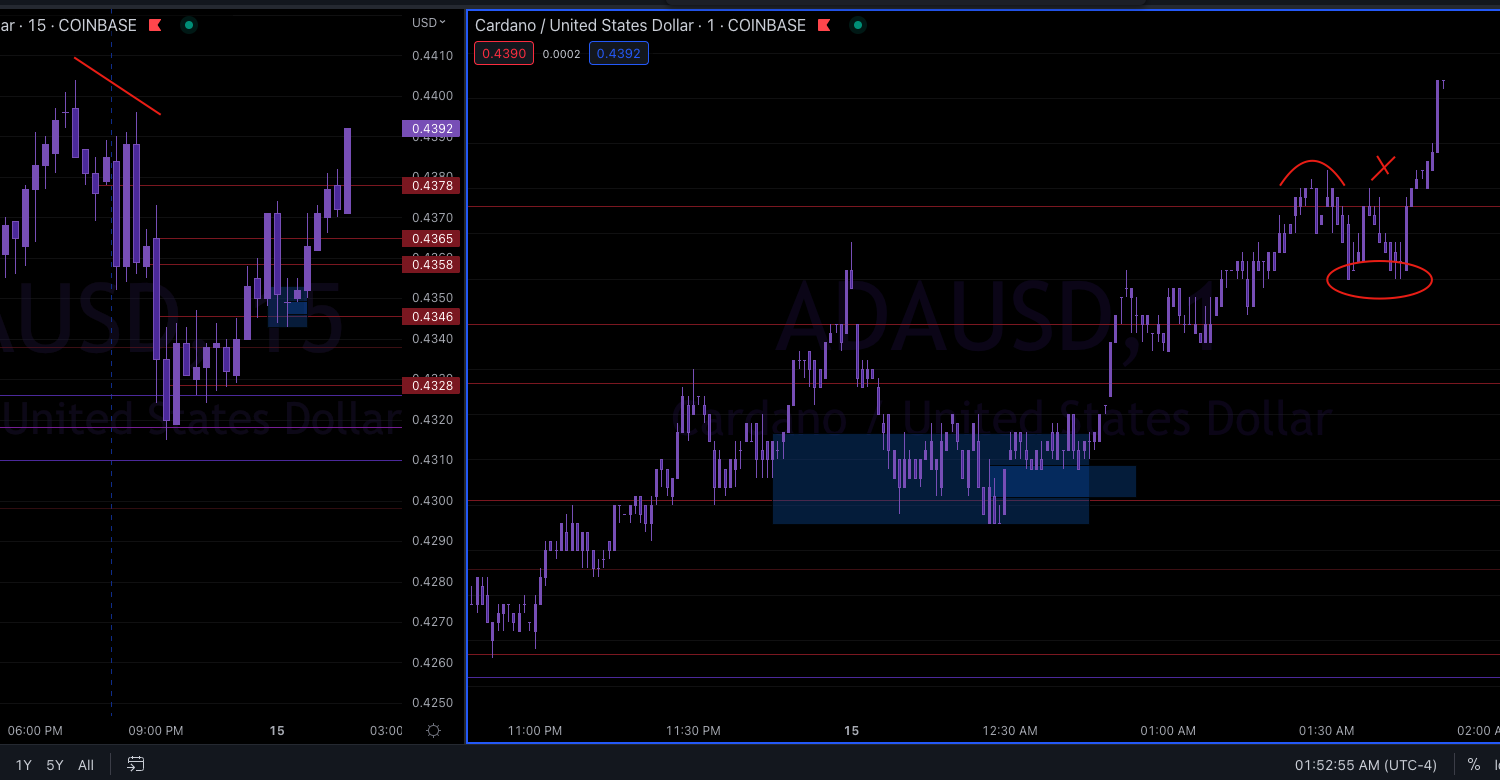The height and width of the screenshot is (780, 1500).
Task: Switch to the All range tab
Action: pos(86,764)
